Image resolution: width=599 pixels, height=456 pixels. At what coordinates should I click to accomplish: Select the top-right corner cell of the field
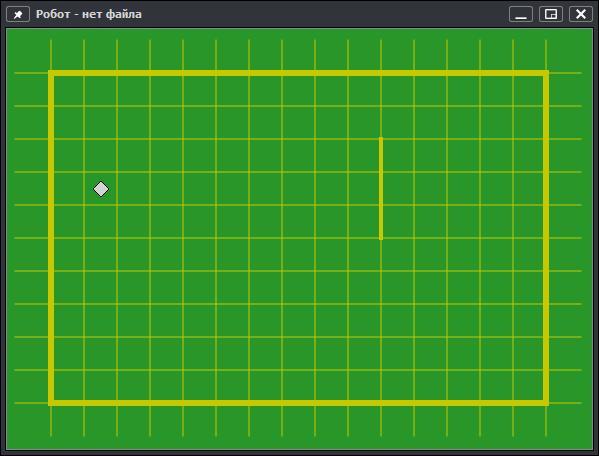pos(529,90)
